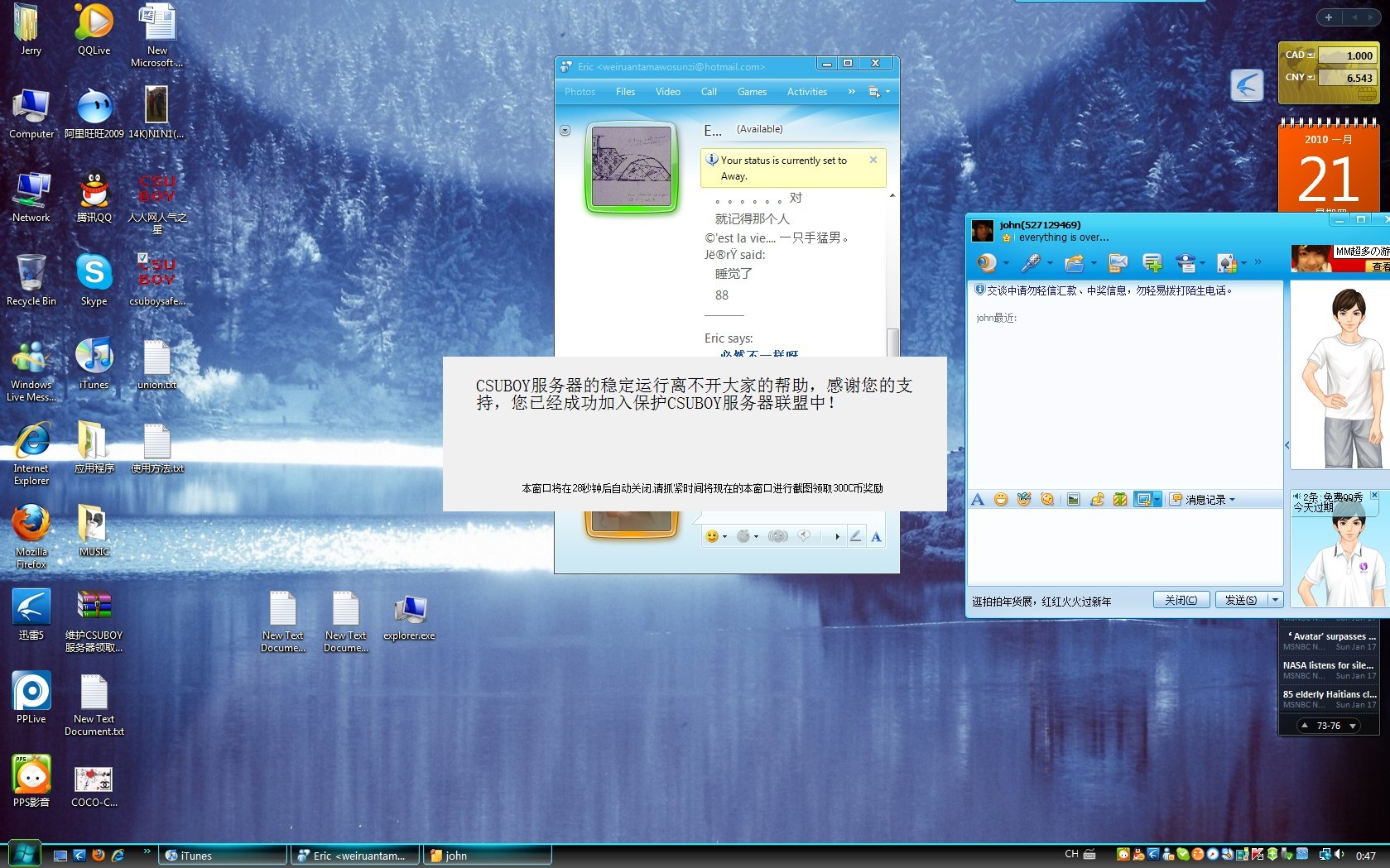Open Messenger font letter A button
Viewport: 1390px width, 868px height.
[876, 536]
